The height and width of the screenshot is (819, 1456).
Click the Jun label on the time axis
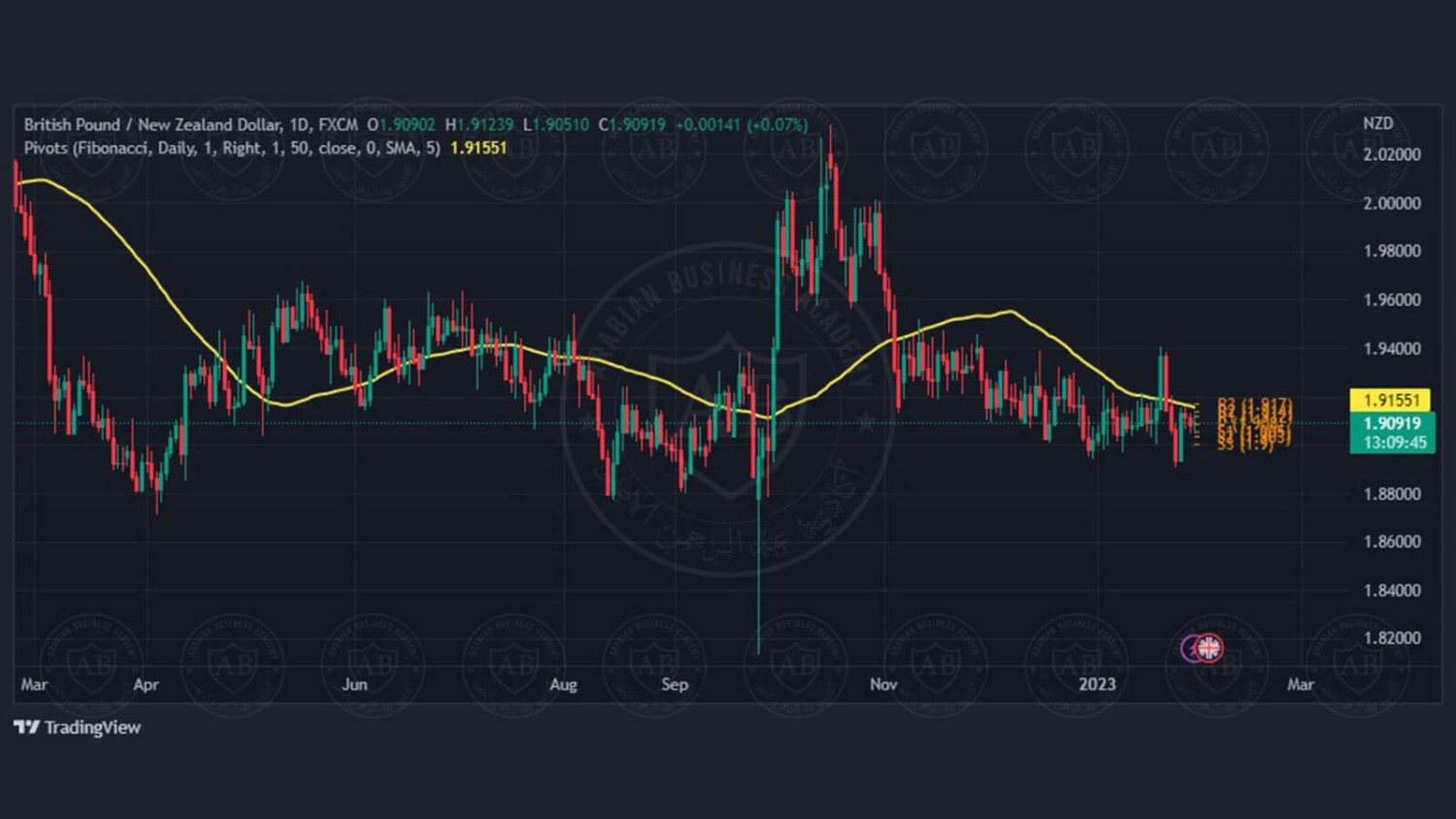tap(354, 684)
